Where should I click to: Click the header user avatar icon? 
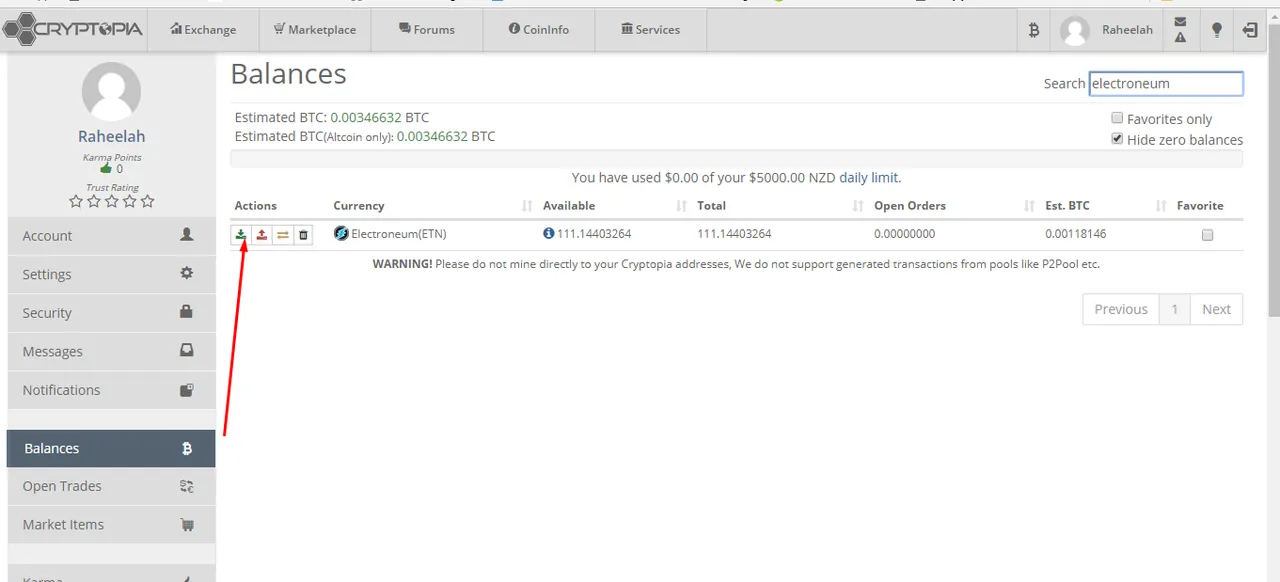tap(1075, 30)
